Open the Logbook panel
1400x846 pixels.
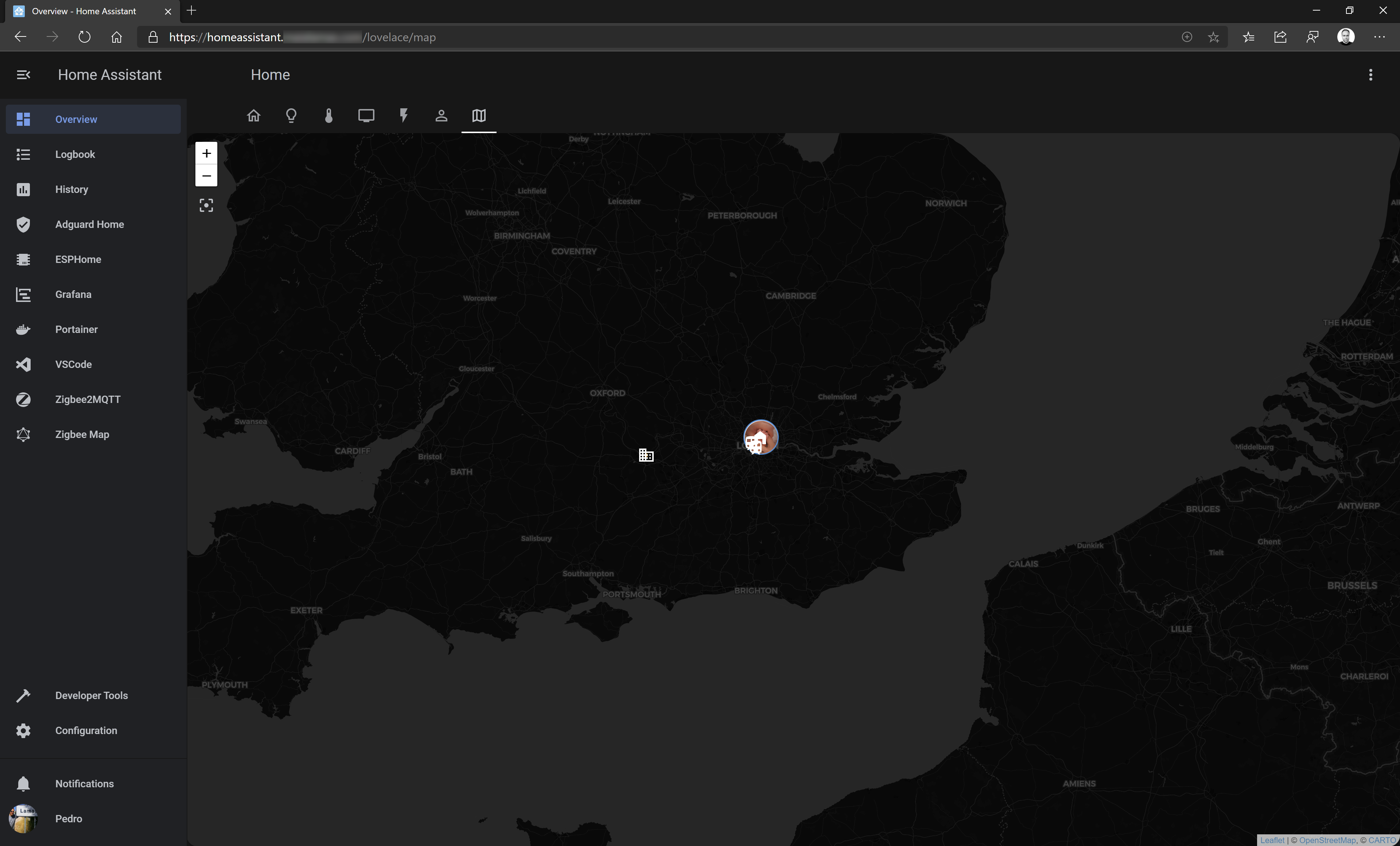click(75, 155)
